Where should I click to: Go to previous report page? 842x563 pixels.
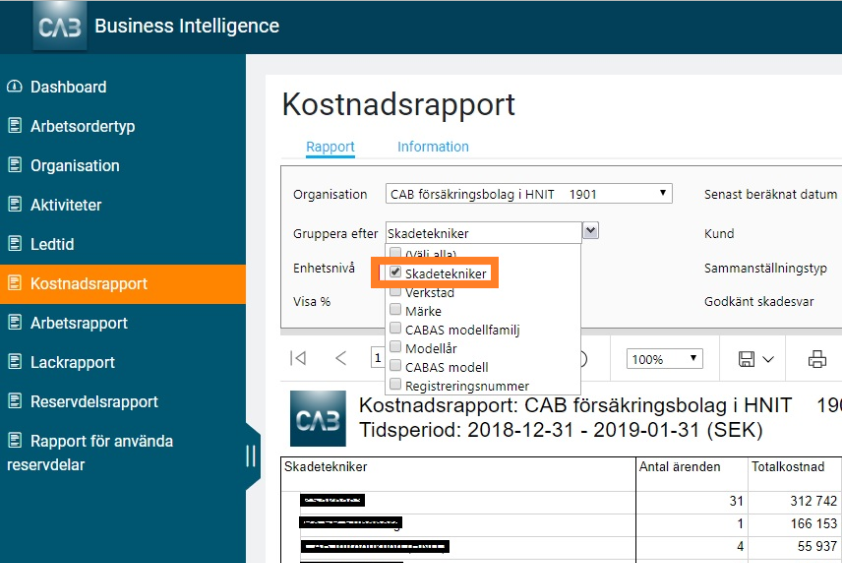click(341, 358)
